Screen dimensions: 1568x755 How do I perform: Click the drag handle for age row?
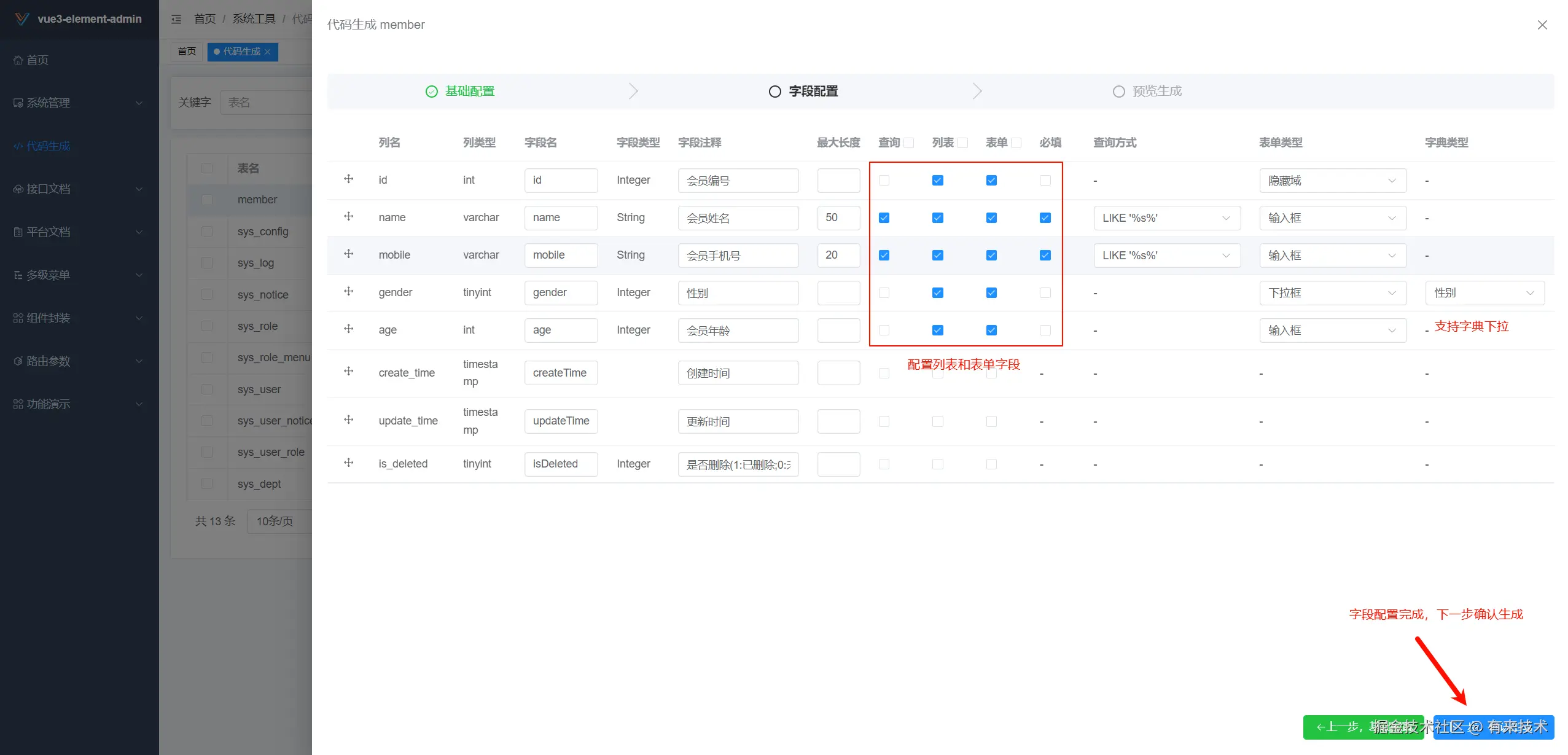click(348, 329)
